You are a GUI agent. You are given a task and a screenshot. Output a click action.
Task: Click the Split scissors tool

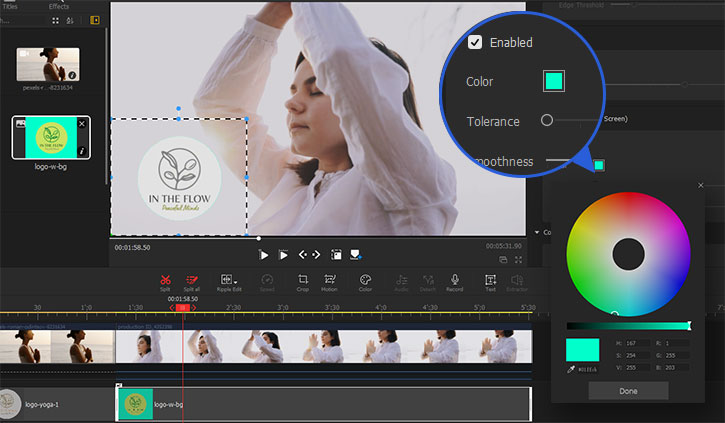coord(165,280)
